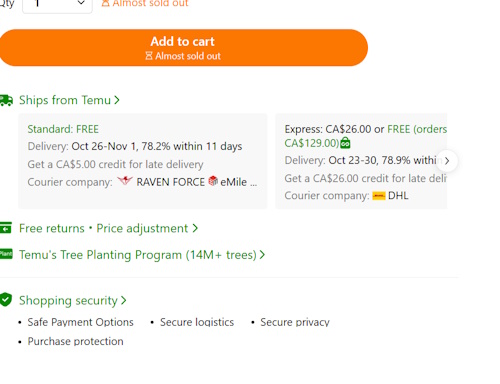Viewport: 500px width, 384px height.
Task: Show next shipping option with arrow
Action: [447, 161]
